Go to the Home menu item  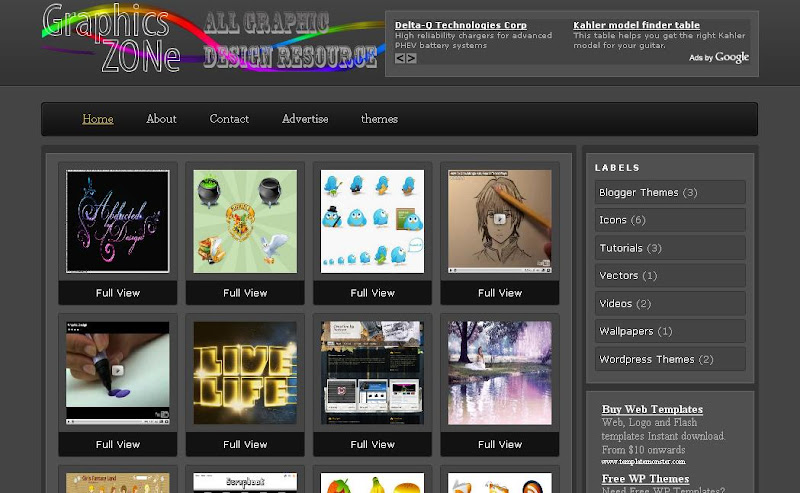98,119
